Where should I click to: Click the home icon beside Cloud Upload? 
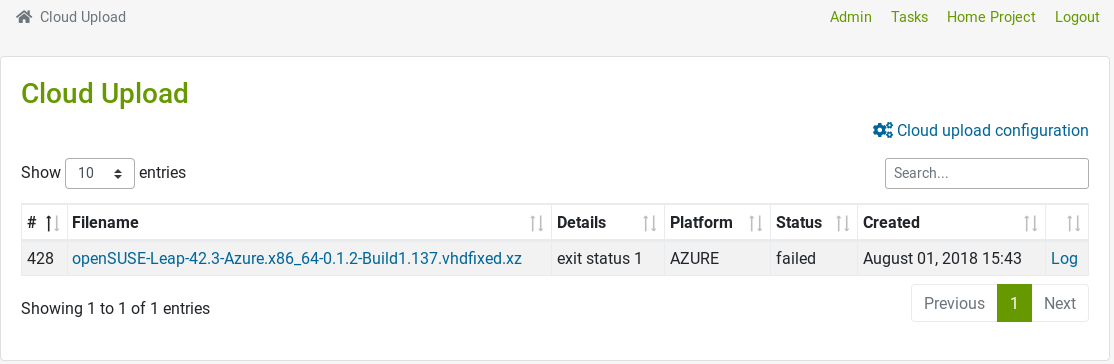click(x=24, y=17)
